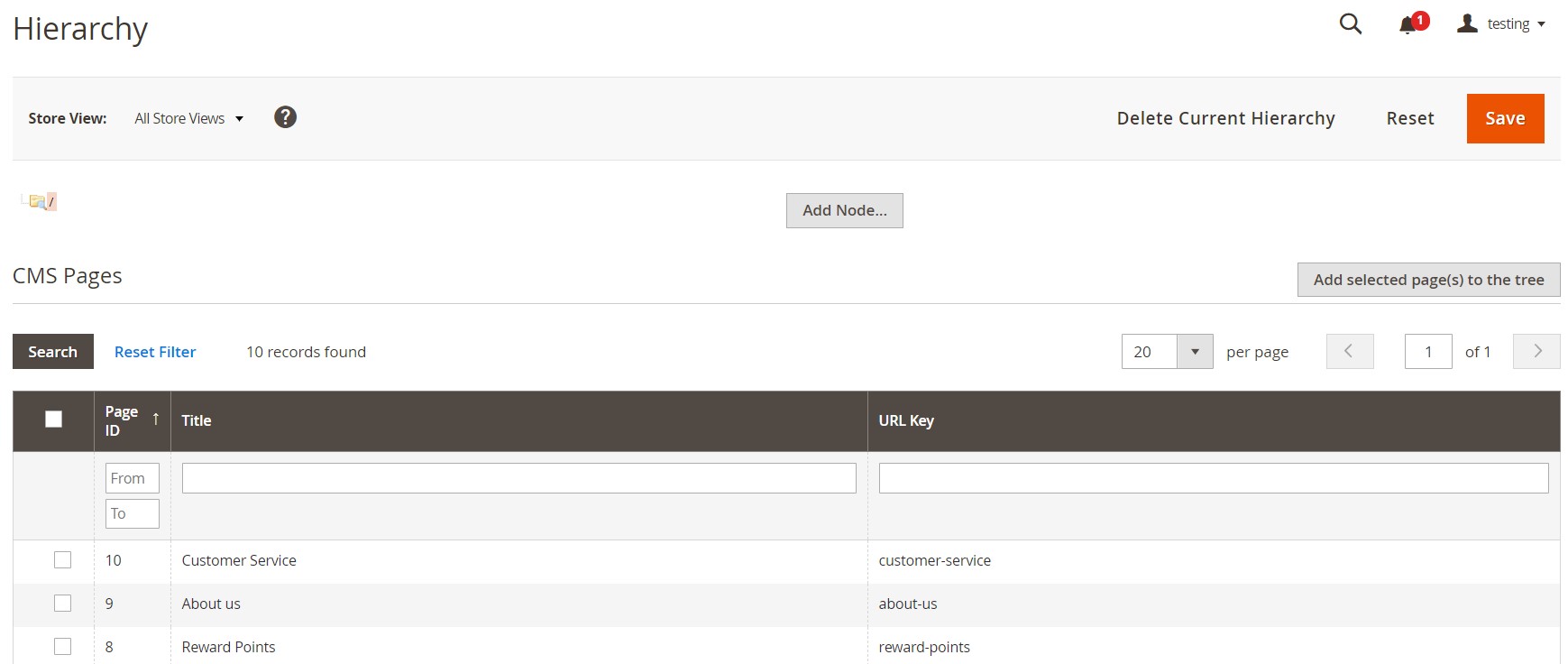Select the root folder node icon
The height and width of the screenshot is (664, 1568).
38,201
